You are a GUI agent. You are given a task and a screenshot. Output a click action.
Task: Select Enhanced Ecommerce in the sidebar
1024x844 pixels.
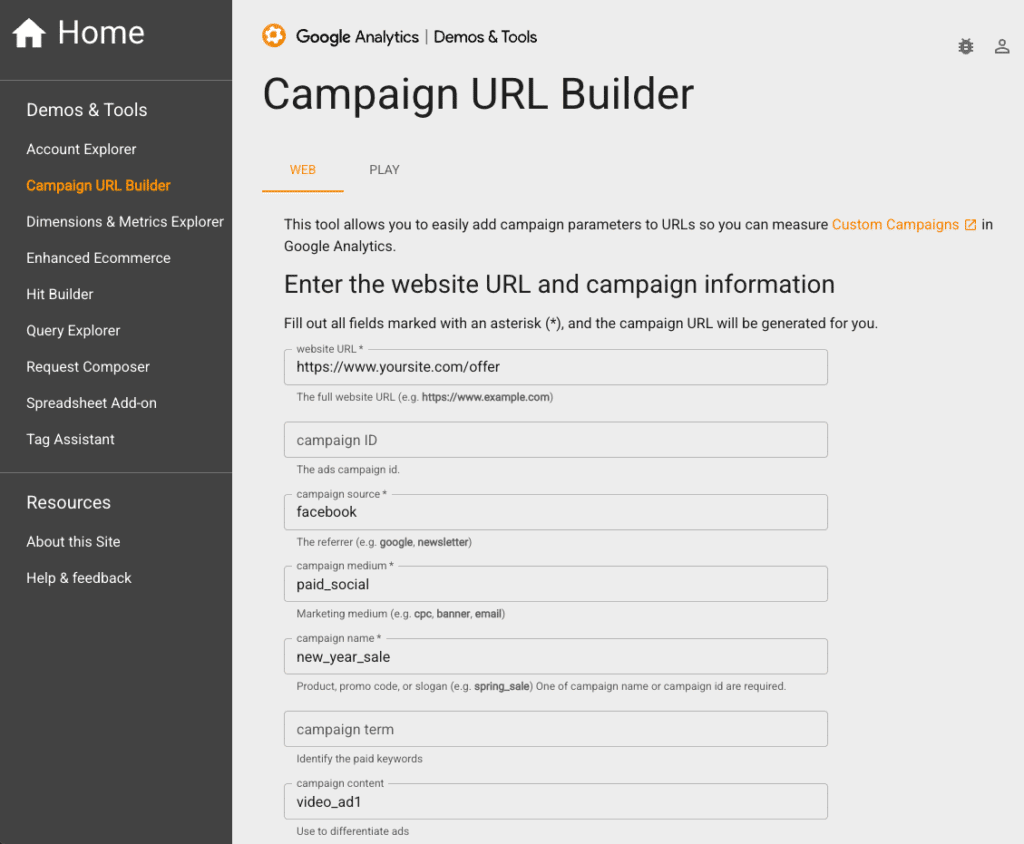click(97, 257)
